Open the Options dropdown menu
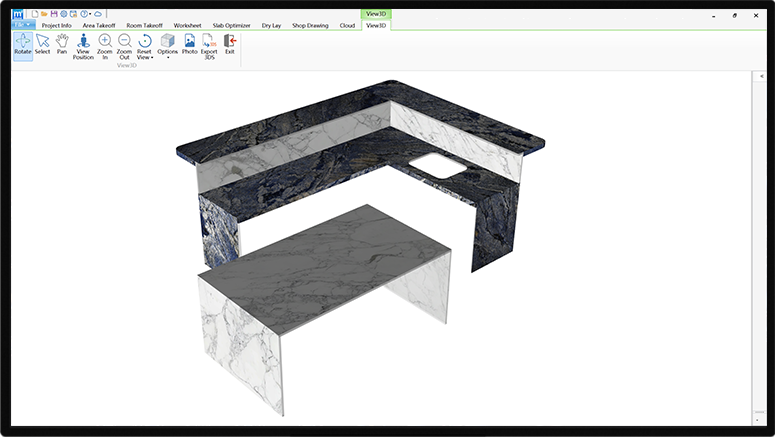Viewport: 775px width, 437px height. click(x=167, y=57)
